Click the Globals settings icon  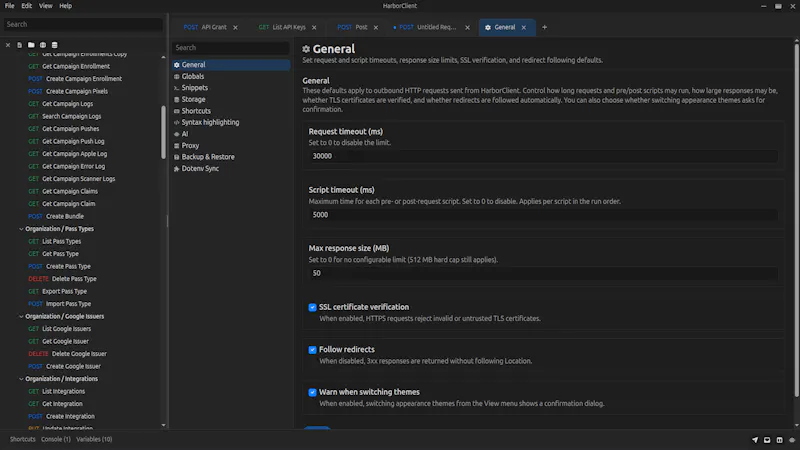coord(177,77)
